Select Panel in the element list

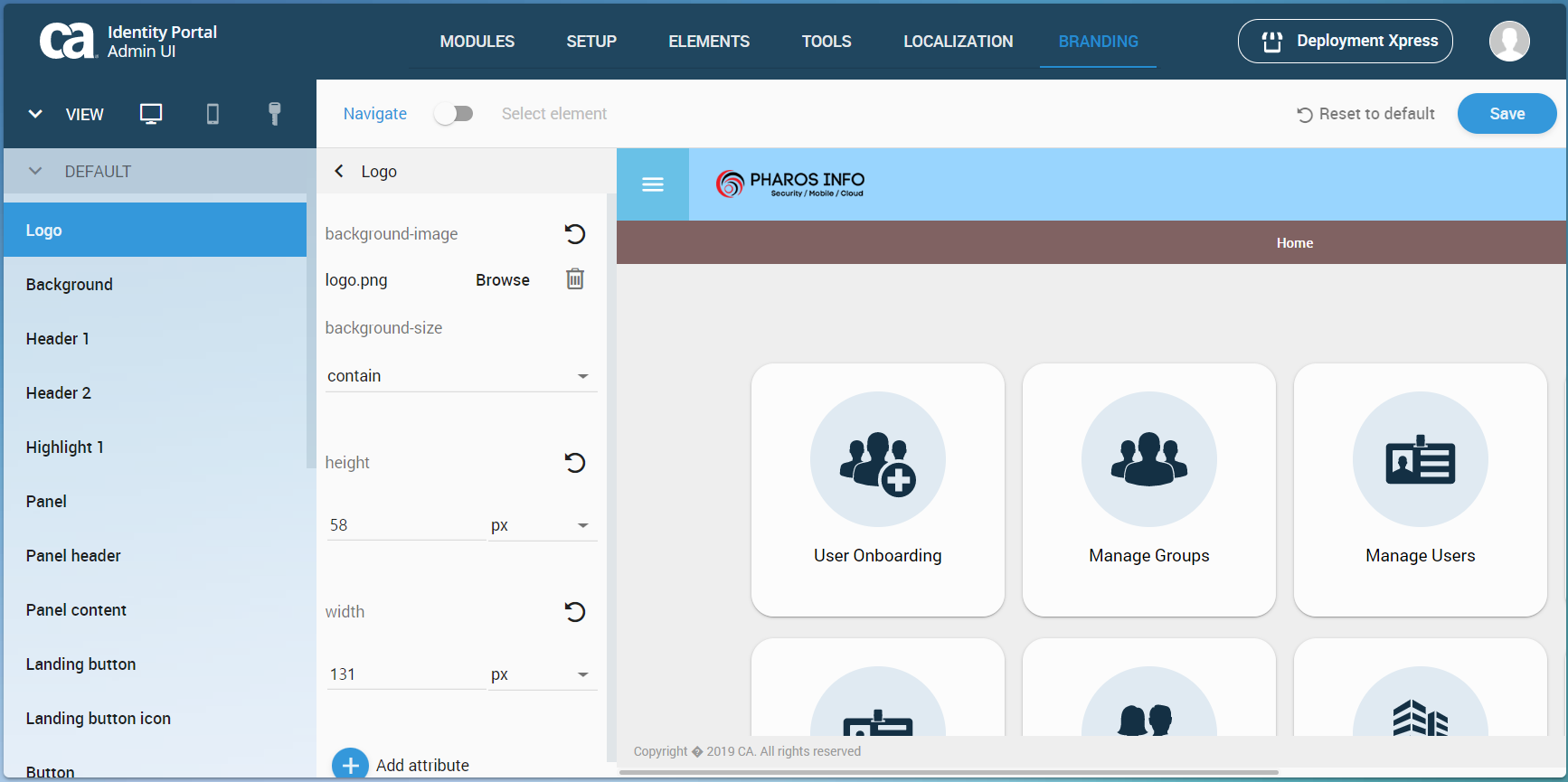[x=156, y=501]
